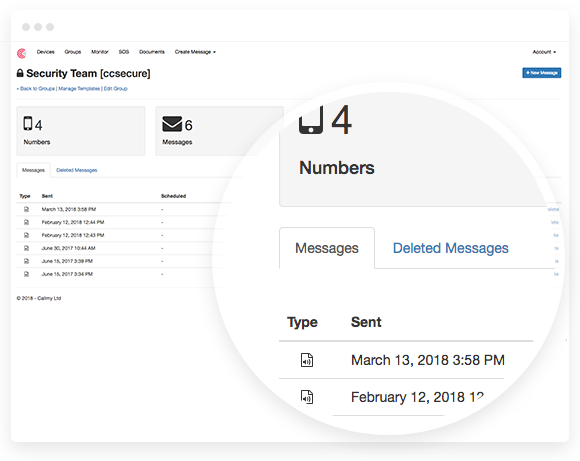Select row dated February 12, 2018 12:44 PM
Image resolution: width=580 pixels, height=461 pixels.
pyautogui.click(x=120, y=222)
